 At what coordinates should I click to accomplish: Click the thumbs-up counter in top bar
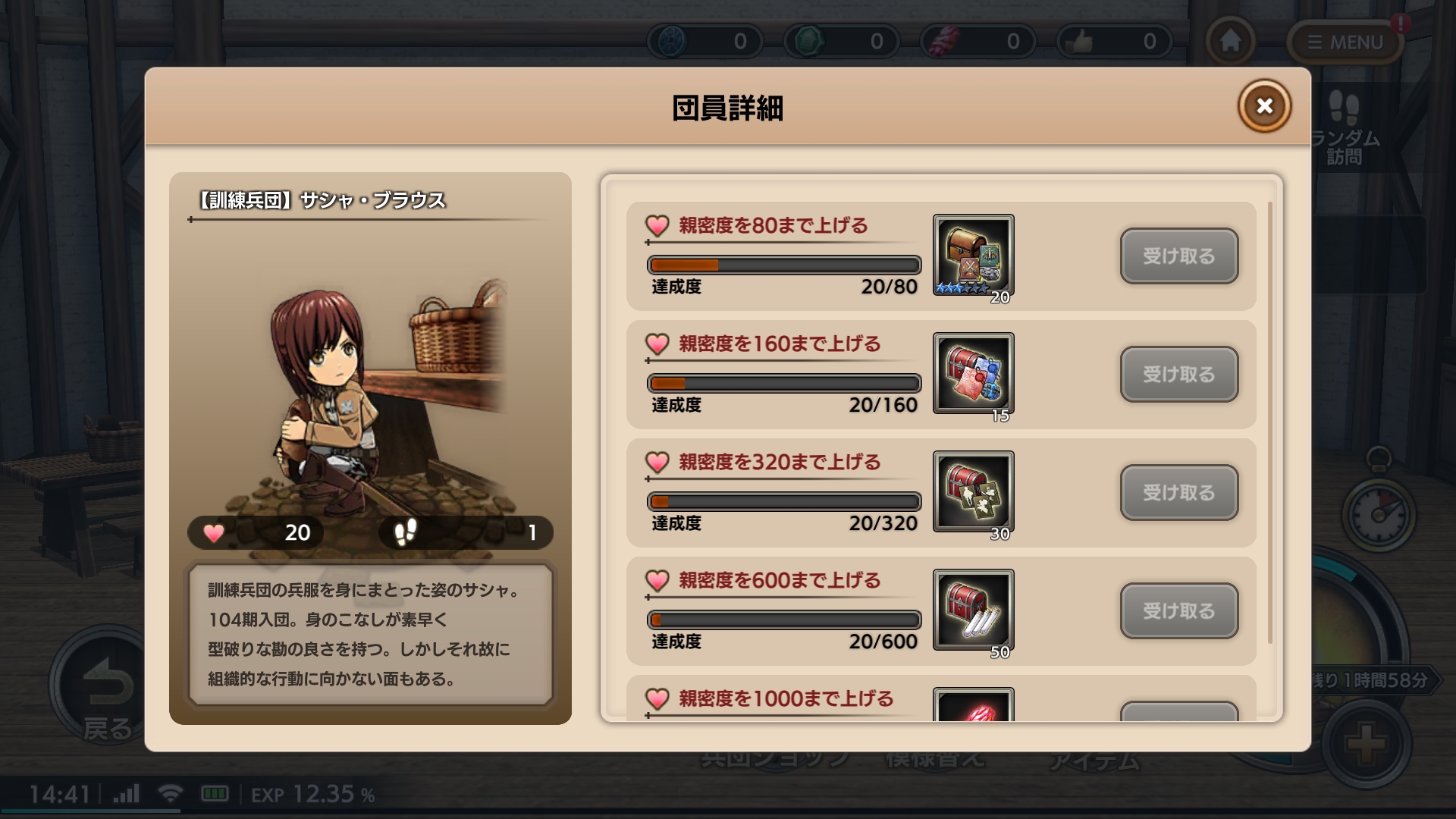(1115, 41)
